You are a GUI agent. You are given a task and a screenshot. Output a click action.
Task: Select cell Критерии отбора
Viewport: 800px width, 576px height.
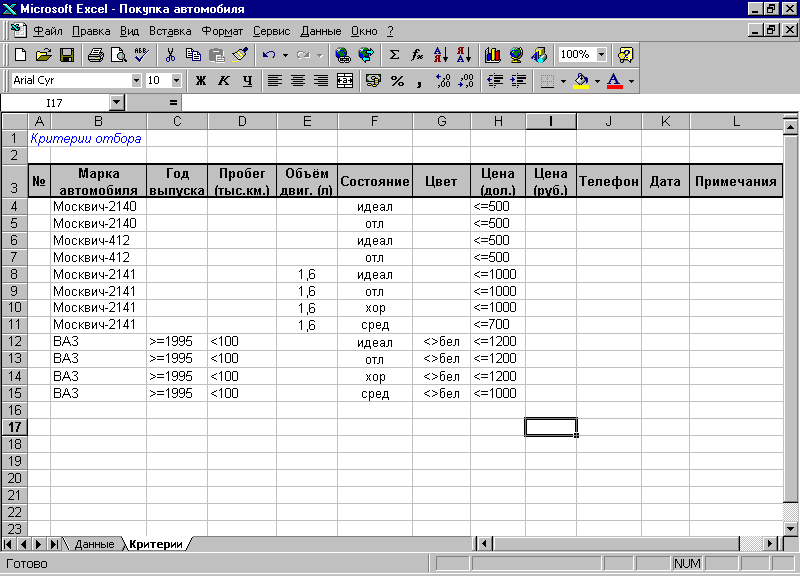click(86, 138)
